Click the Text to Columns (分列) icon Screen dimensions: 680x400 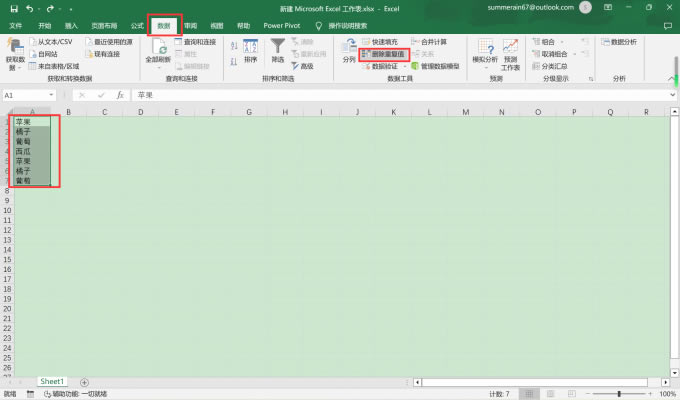[x=349, y=48]
